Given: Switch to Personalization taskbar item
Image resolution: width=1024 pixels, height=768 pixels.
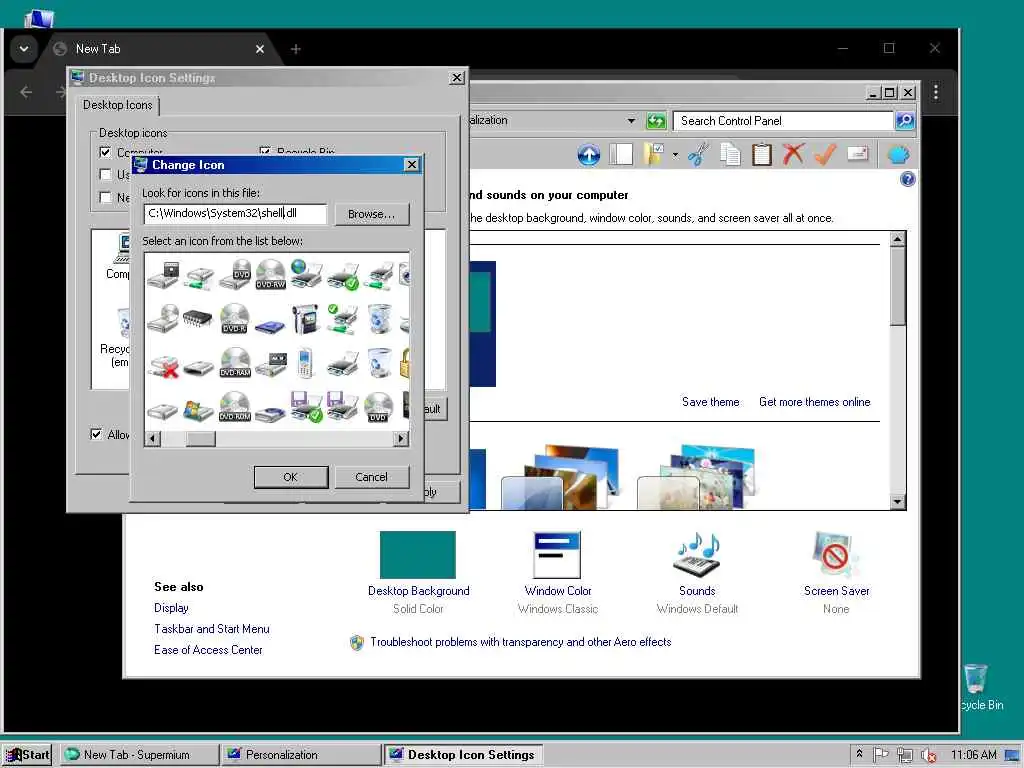Looking at the screenshot, I should coord(300,755).
